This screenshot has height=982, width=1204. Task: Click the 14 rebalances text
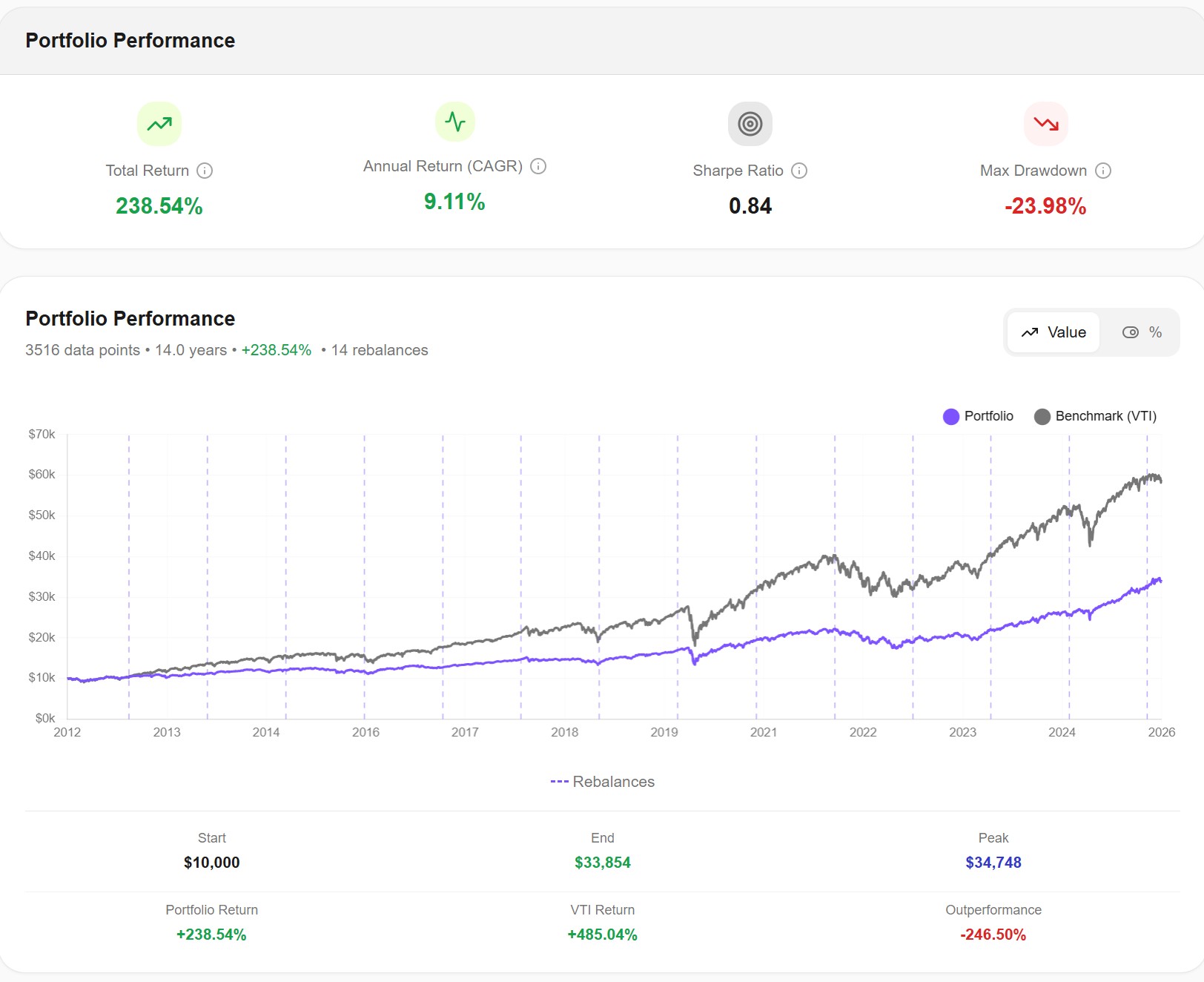(379, 350)
